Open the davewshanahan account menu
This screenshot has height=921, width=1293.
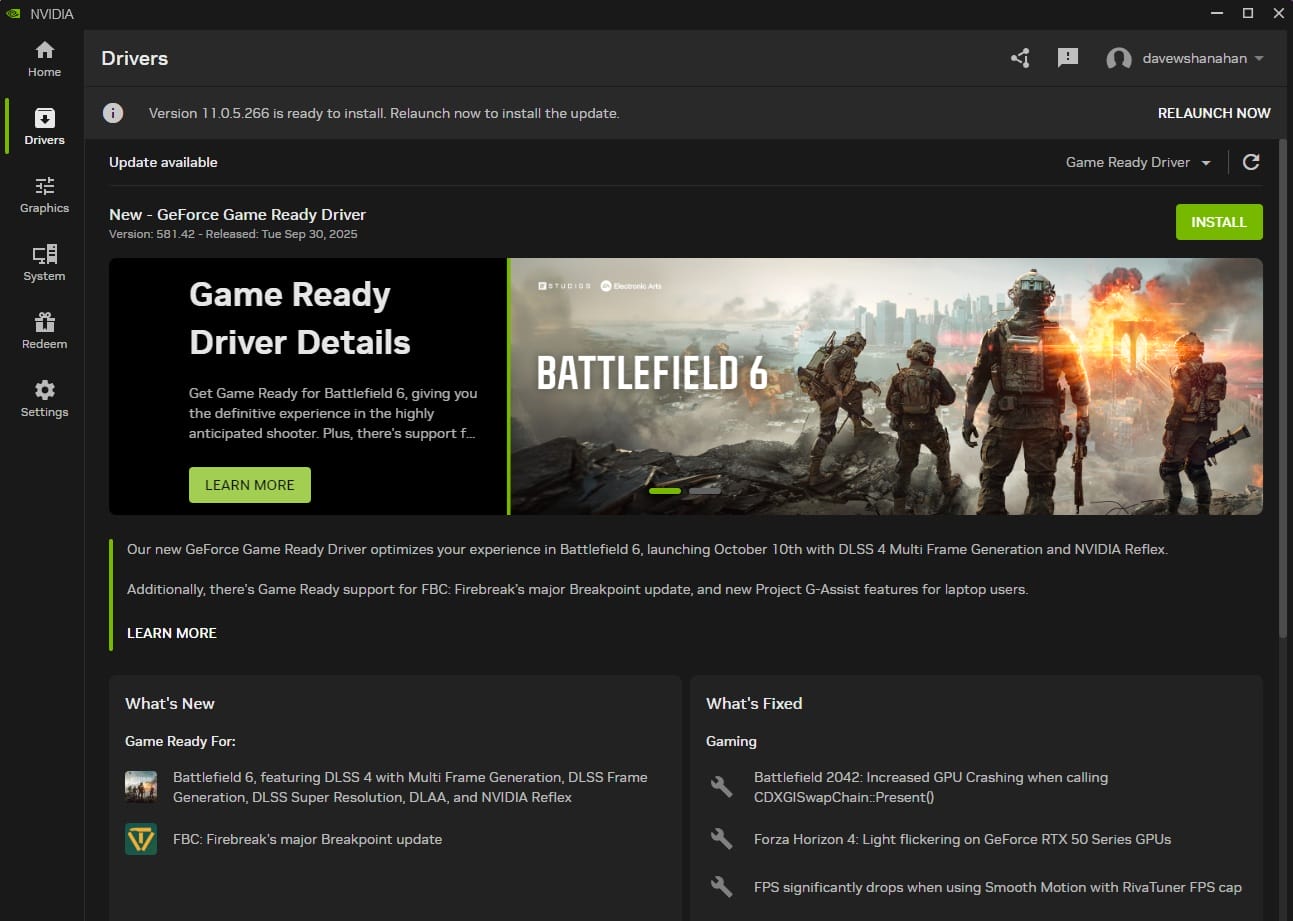tap(1185, 58)
